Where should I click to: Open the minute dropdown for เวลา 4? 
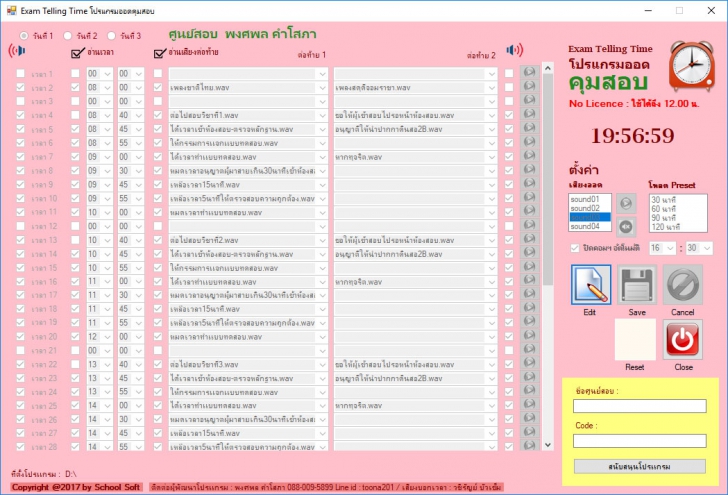[x=139, y=115]
